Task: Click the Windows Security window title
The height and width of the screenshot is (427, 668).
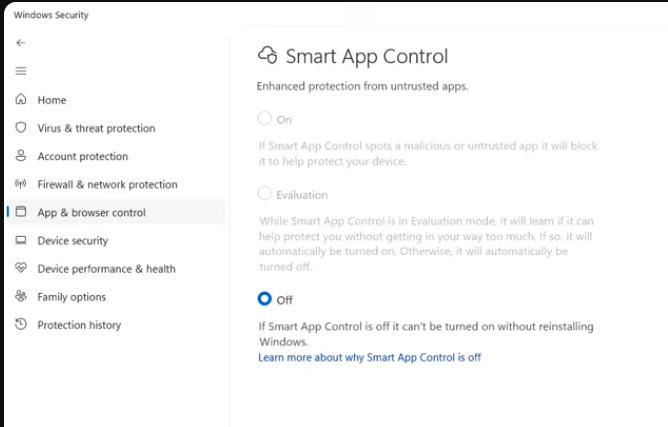Action: click(51, 15)
